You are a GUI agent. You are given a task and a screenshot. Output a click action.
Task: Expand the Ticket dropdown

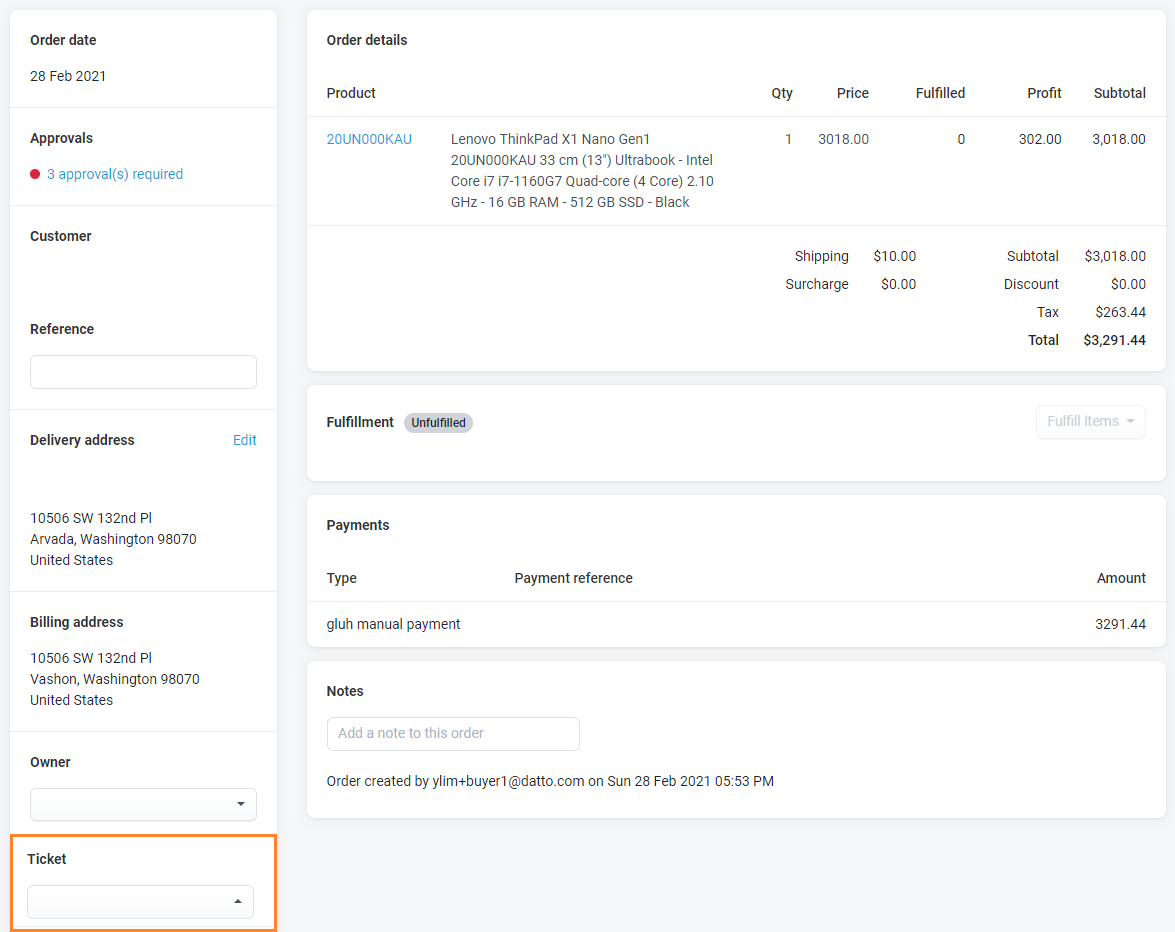pyautogui.click(x=140, y=901)
